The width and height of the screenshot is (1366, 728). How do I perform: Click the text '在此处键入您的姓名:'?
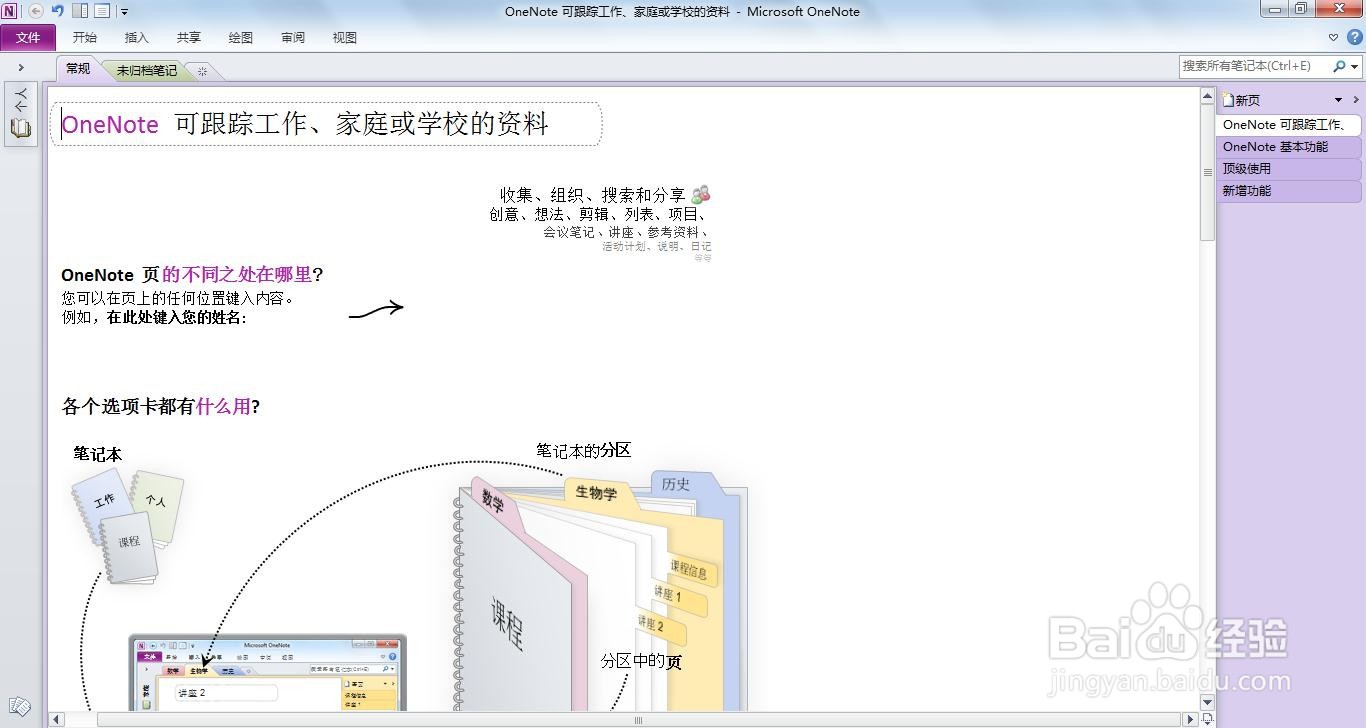point(177,318)
